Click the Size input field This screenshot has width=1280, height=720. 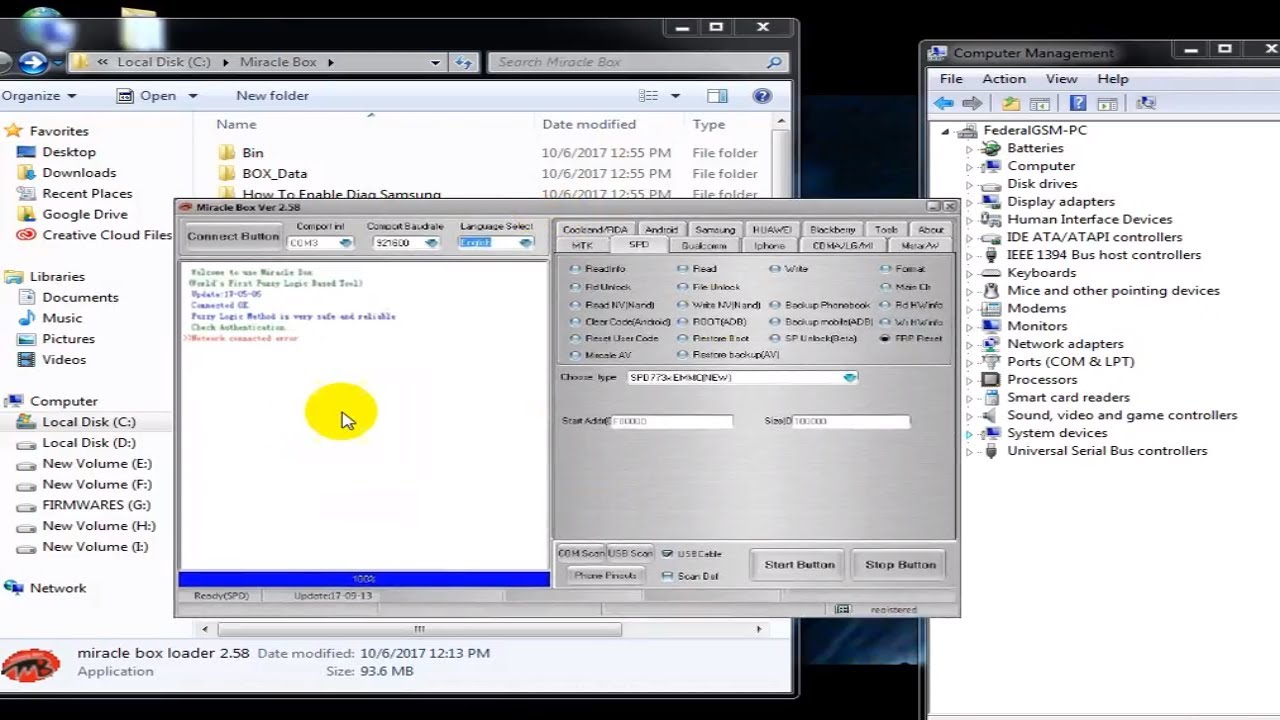[x=851, y=422]
